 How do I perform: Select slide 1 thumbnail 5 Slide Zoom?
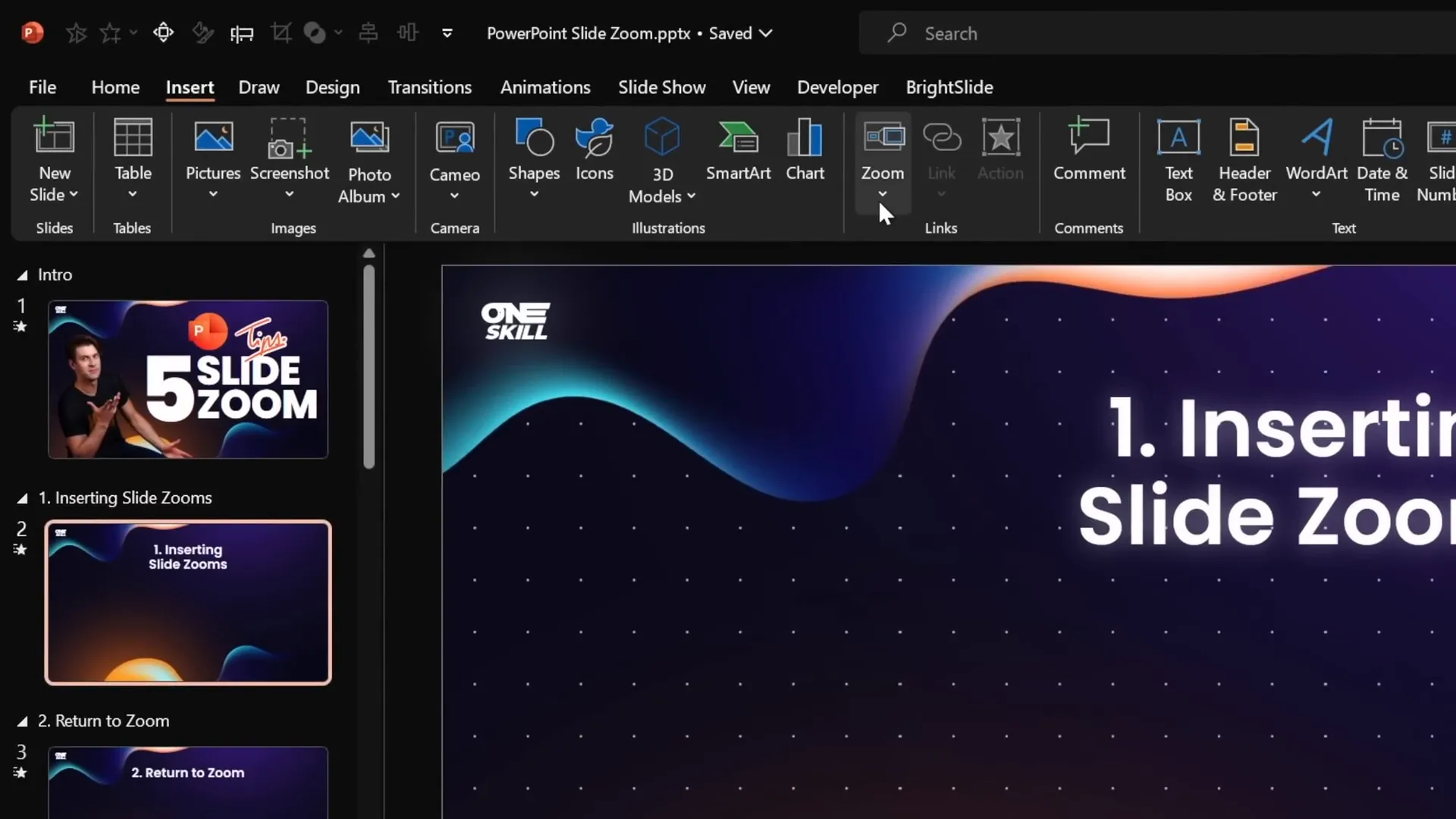click(188, 379)
